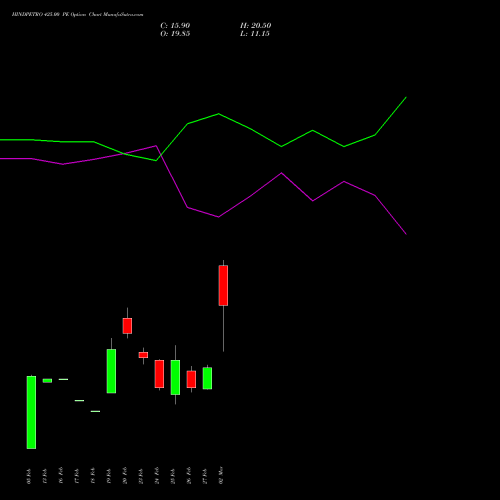Click the 24 Feb date label
This screenshot has height=500, width=500.
157,475
